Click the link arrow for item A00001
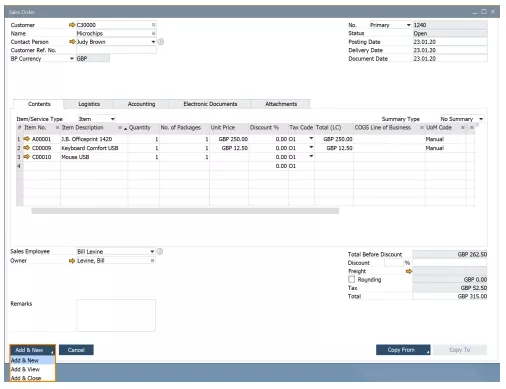Viewport: 506px width, 389px height. (27, 139)
